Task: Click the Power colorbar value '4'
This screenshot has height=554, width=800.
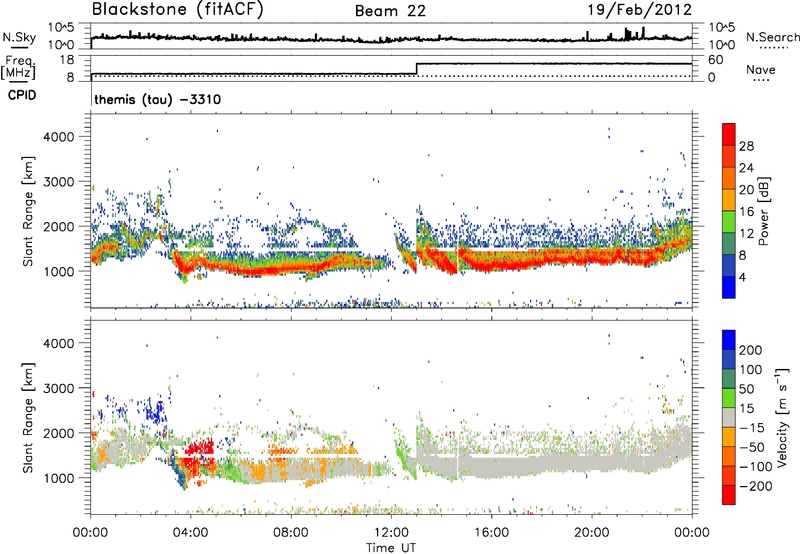Action: (x=743, y=277)
